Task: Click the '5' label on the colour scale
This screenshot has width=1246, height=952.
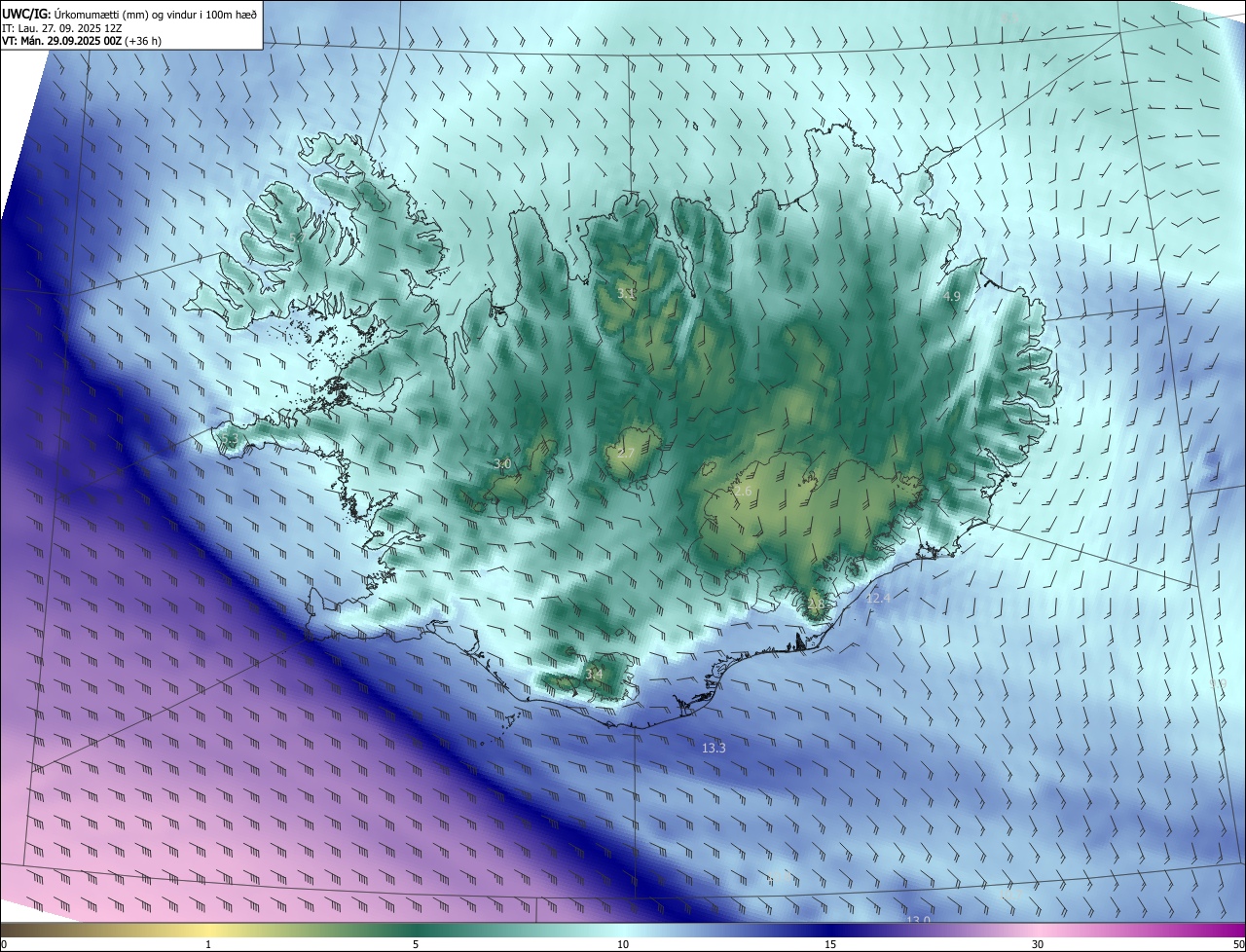Action: click(416, 944)
